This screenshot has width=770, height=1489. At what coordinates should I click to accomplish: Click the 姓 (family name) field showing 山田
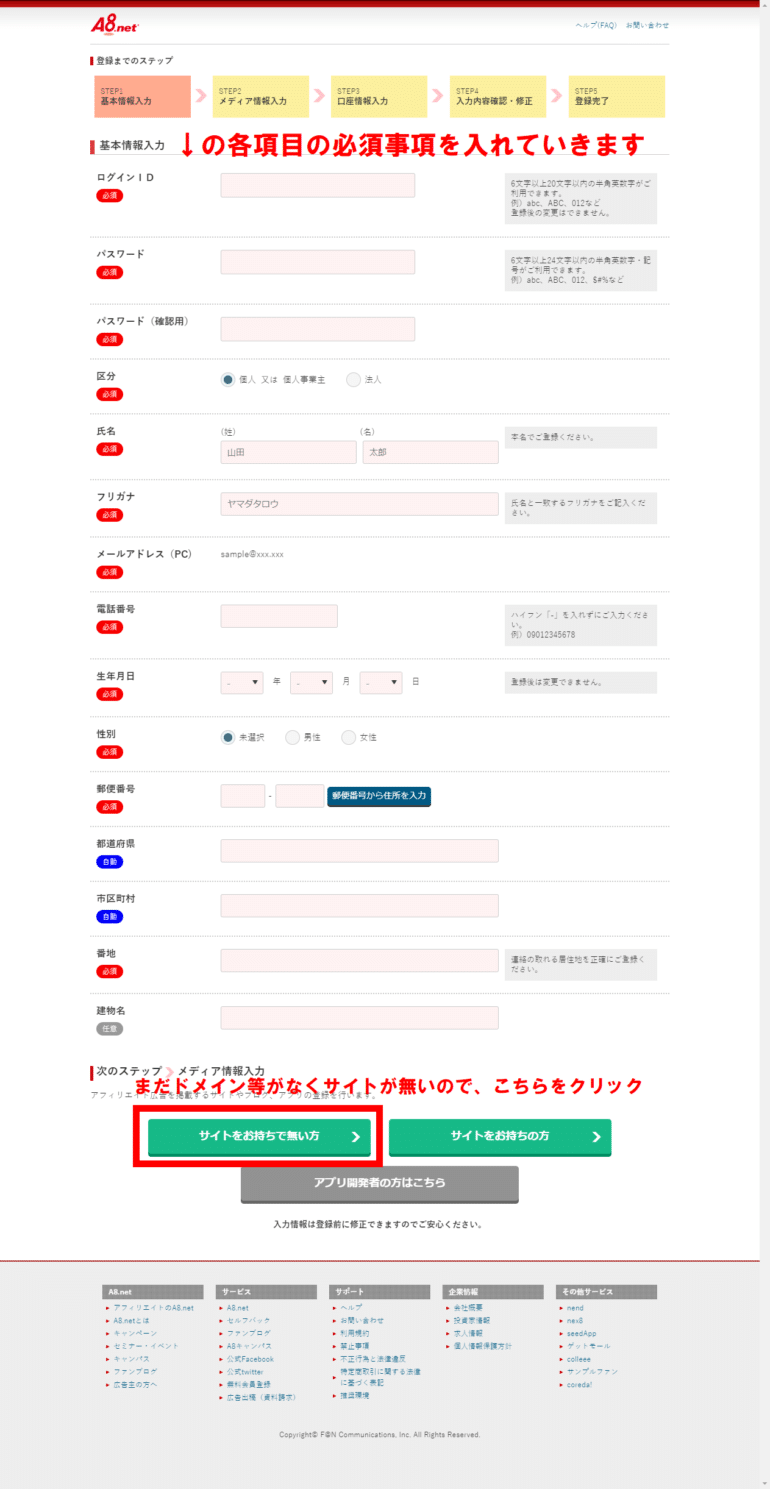(288, 452)
